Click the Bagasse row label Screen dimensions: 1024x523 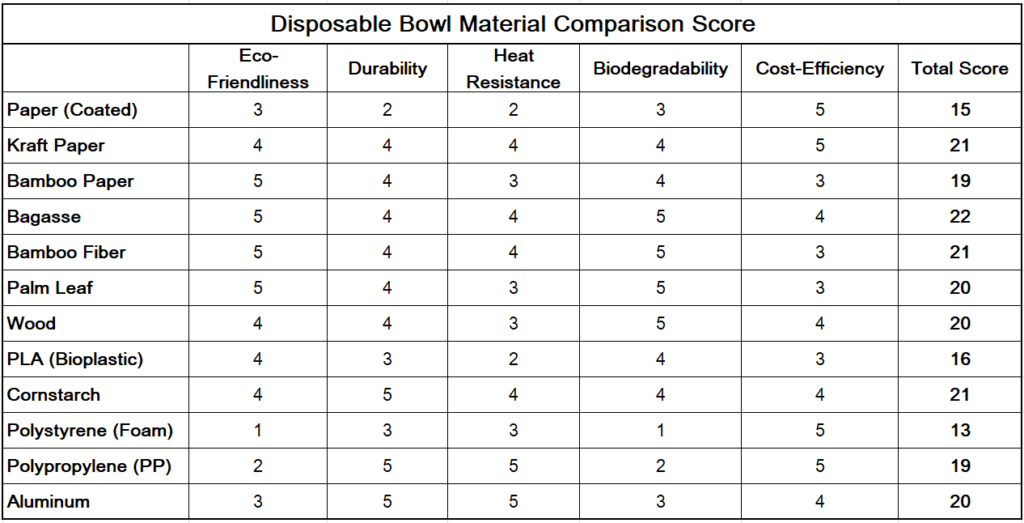click(44, 217)
